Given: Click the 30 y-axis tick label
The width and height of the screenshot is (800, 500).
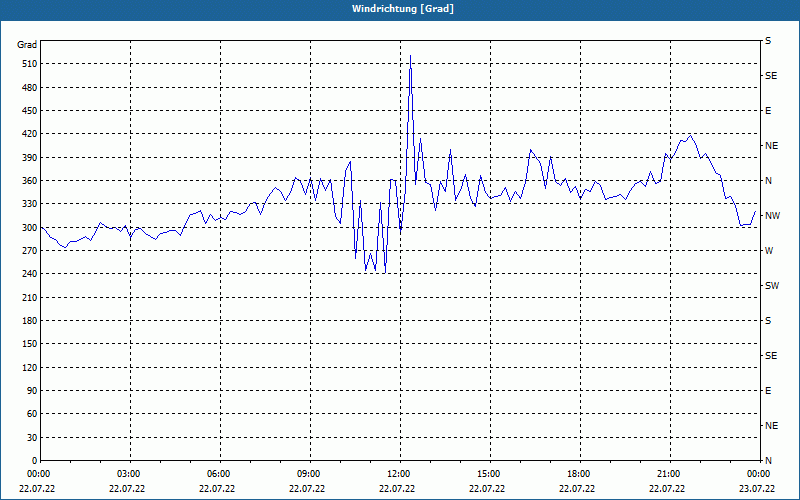Looking at the screenshot, I should 33,437.
